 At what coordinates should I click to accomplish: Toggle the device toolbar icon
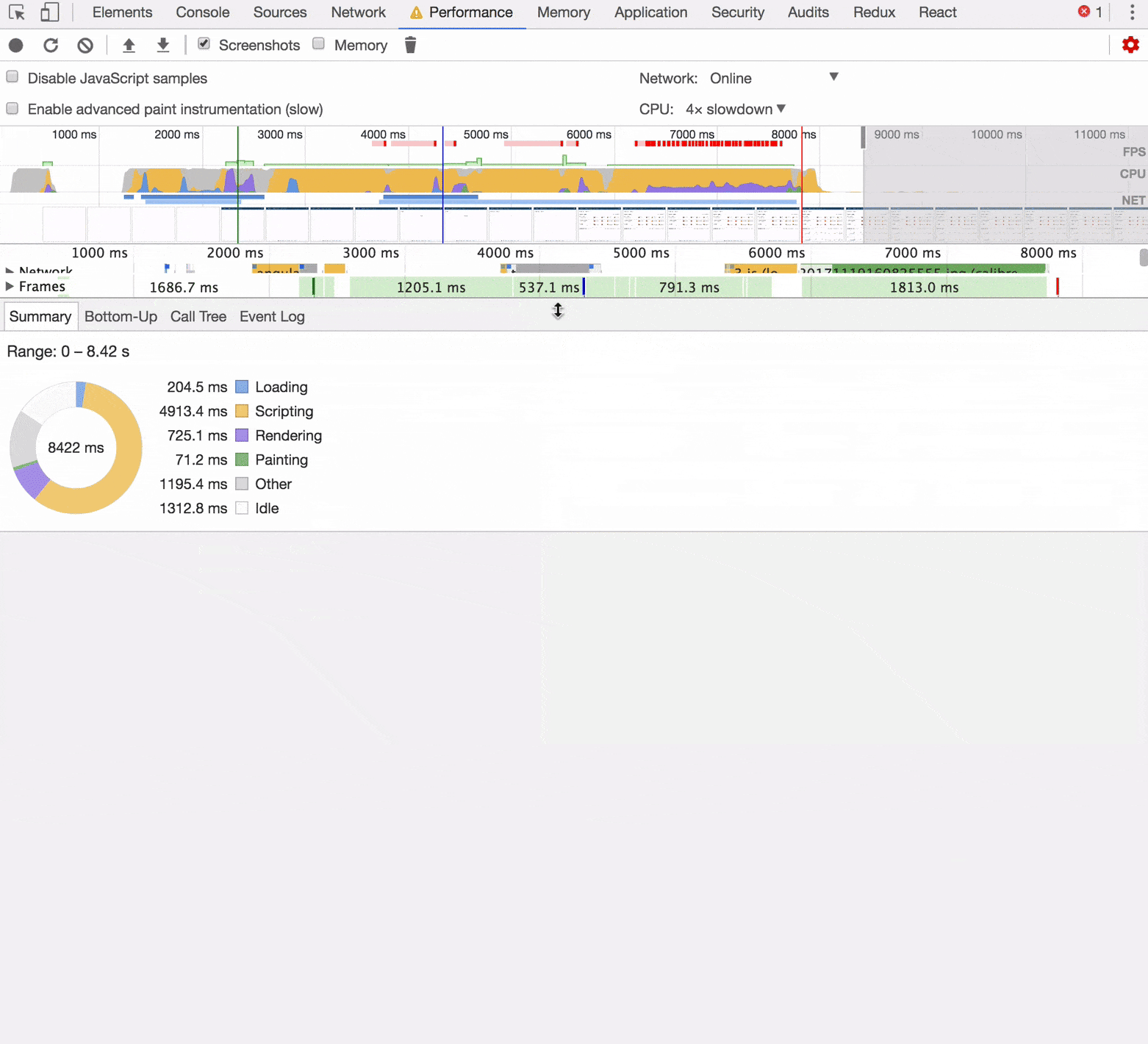[49, 12]
